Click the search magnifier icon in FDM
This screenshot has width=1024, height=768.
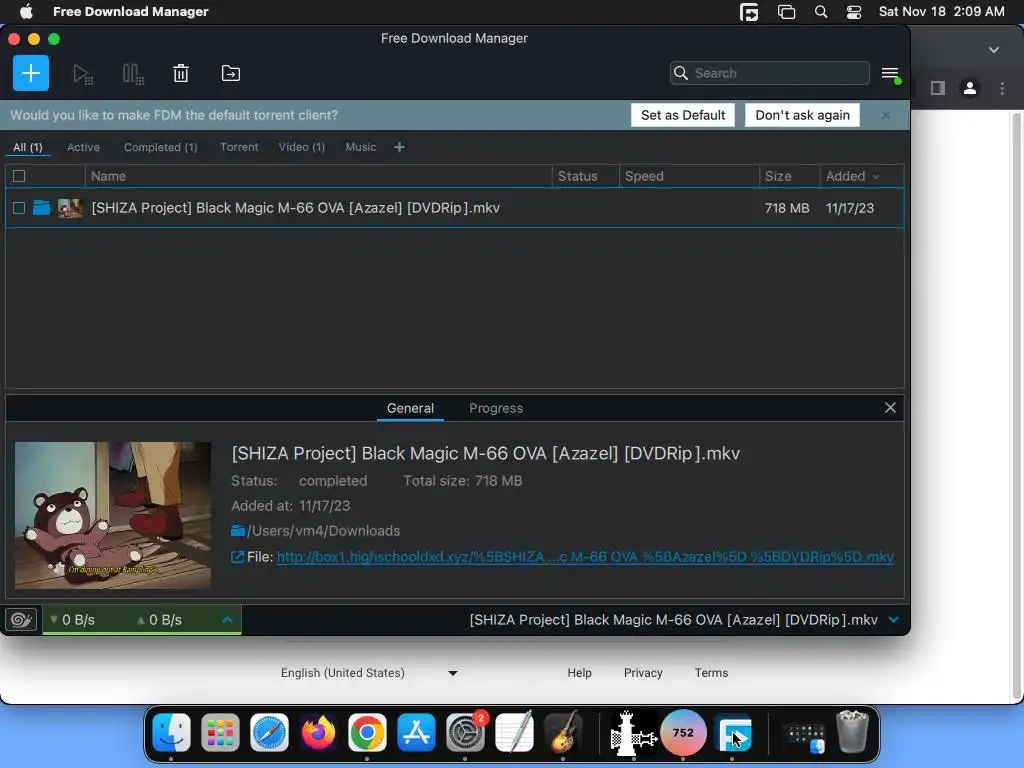pyautogui.click(x=680, y=73)
